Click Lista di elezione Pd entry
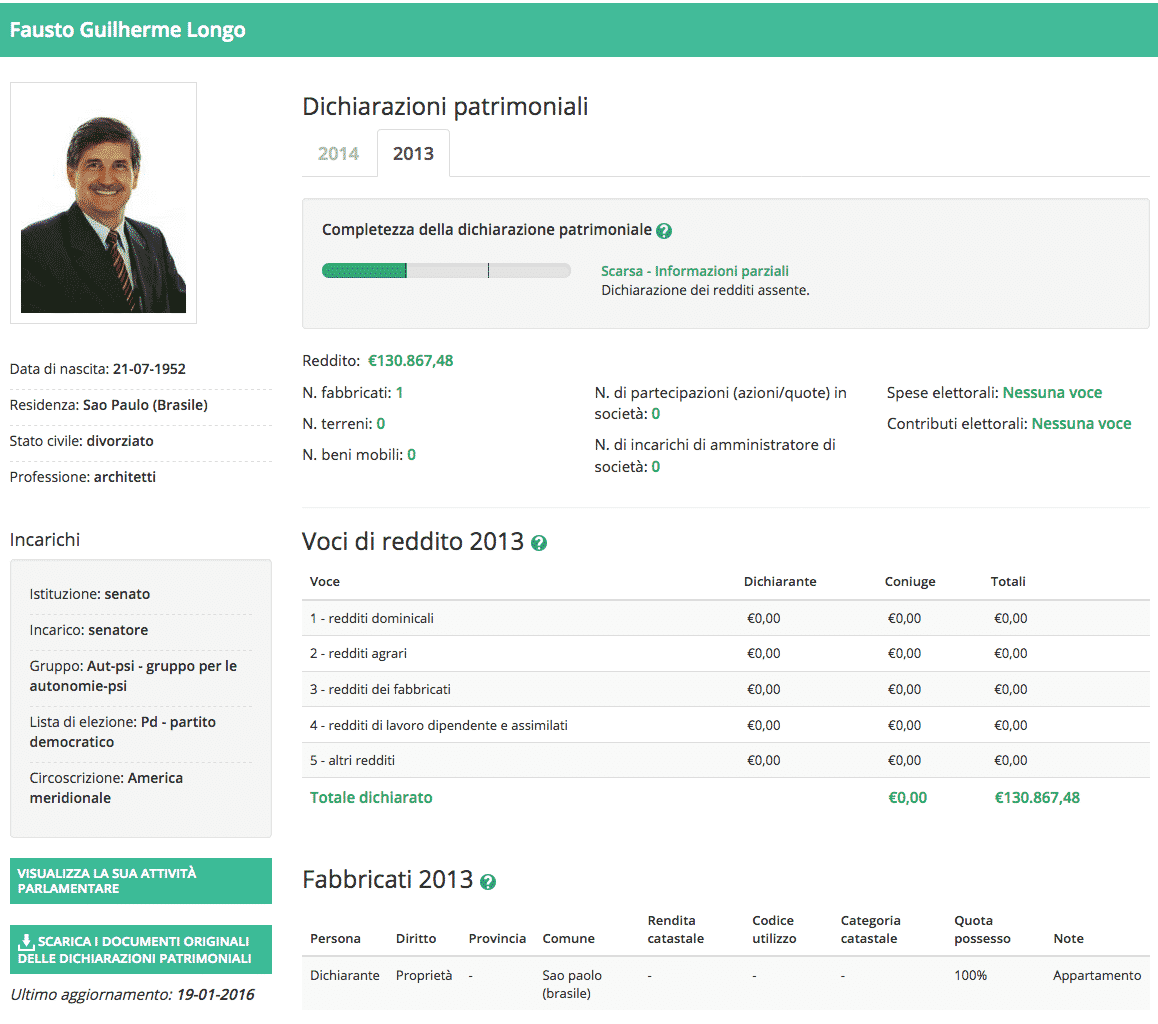 [123, 732]
